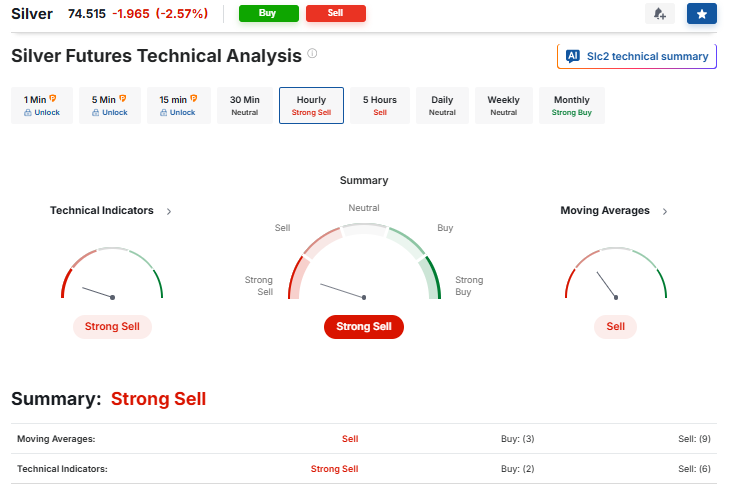Click the Strong Buy label beside Summary gauge

[469, 285]
